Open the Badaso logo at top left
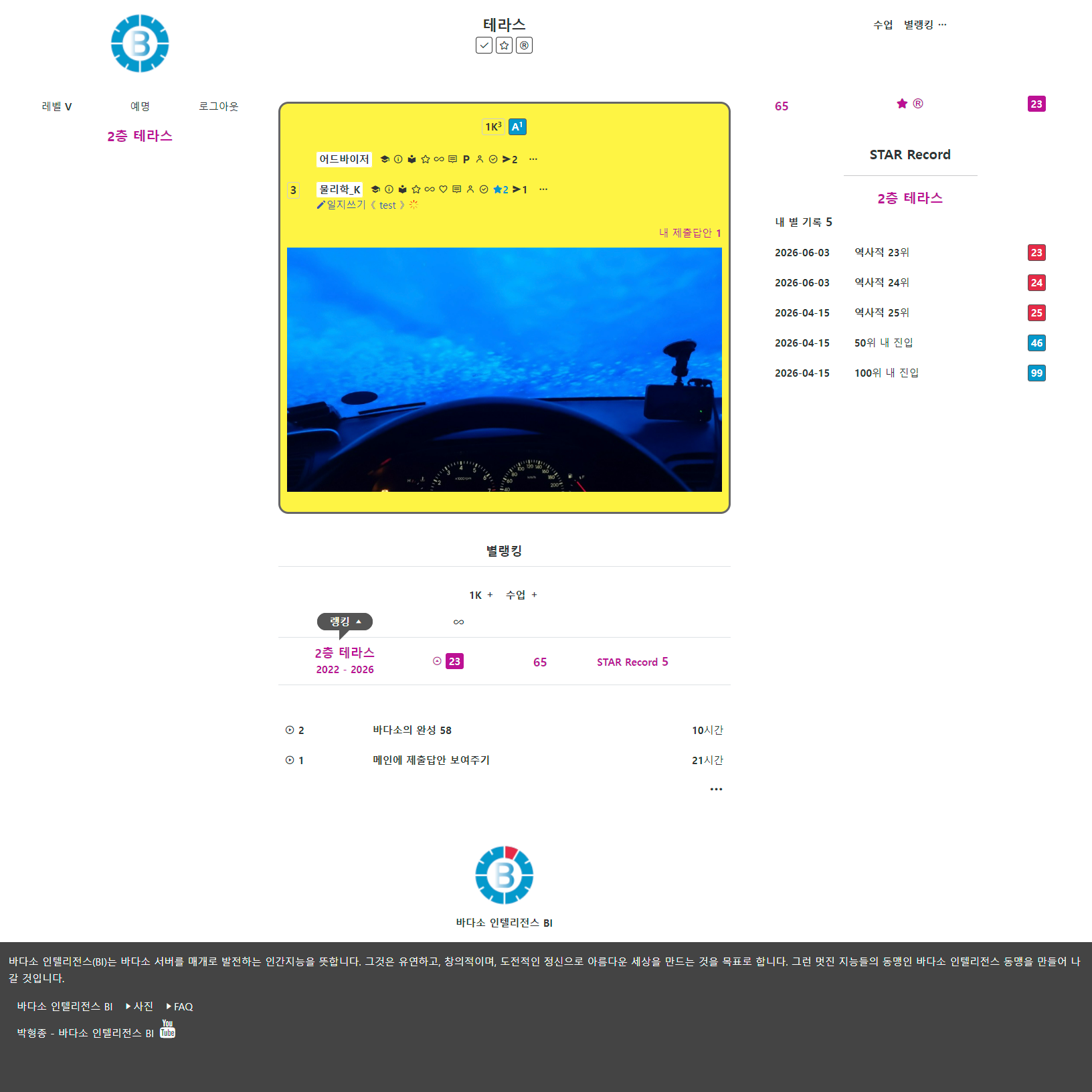The height and width of the screenshot is (1092, 1092). [x=140, y=43]
